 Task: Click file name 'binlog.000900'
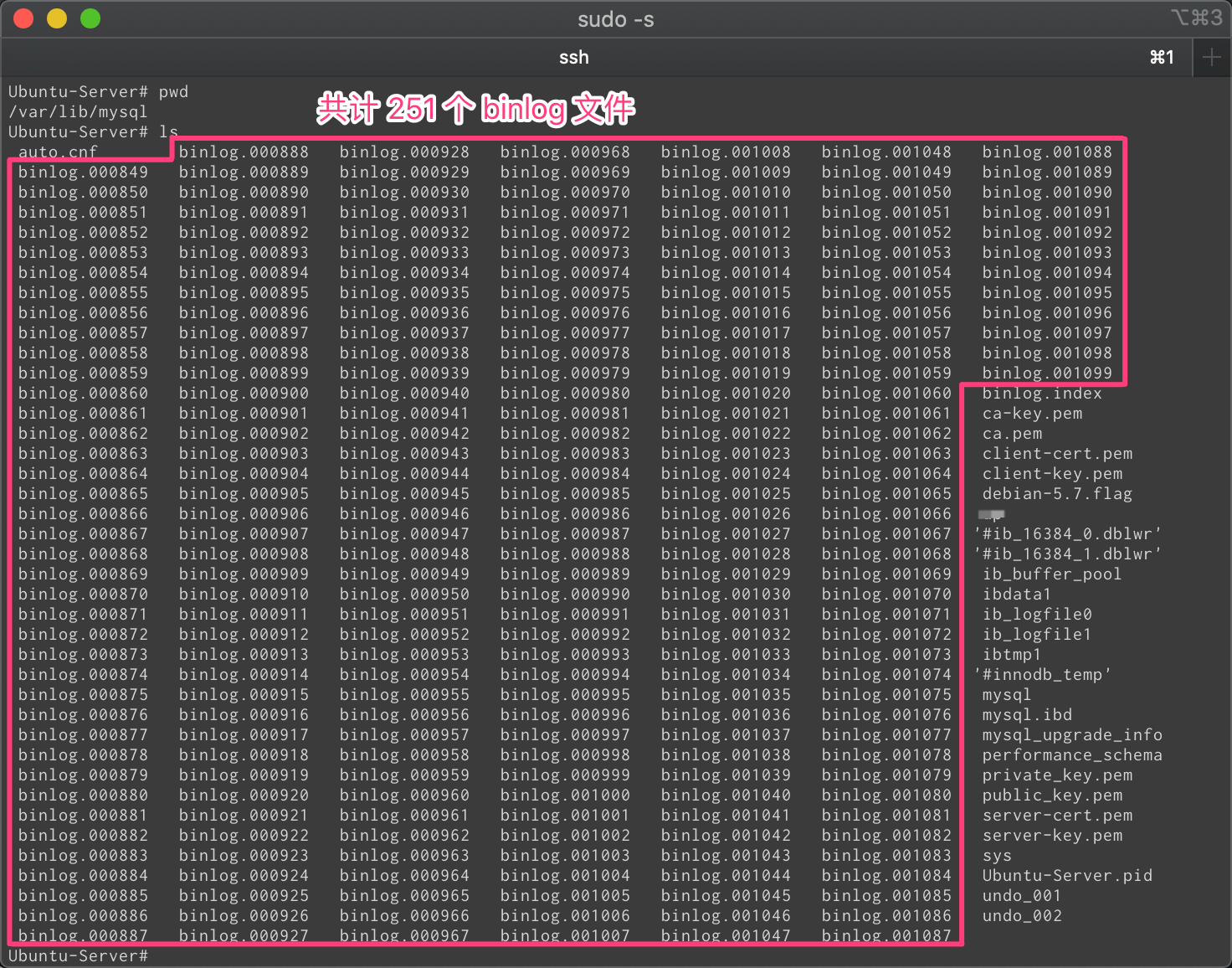(244, 394)
